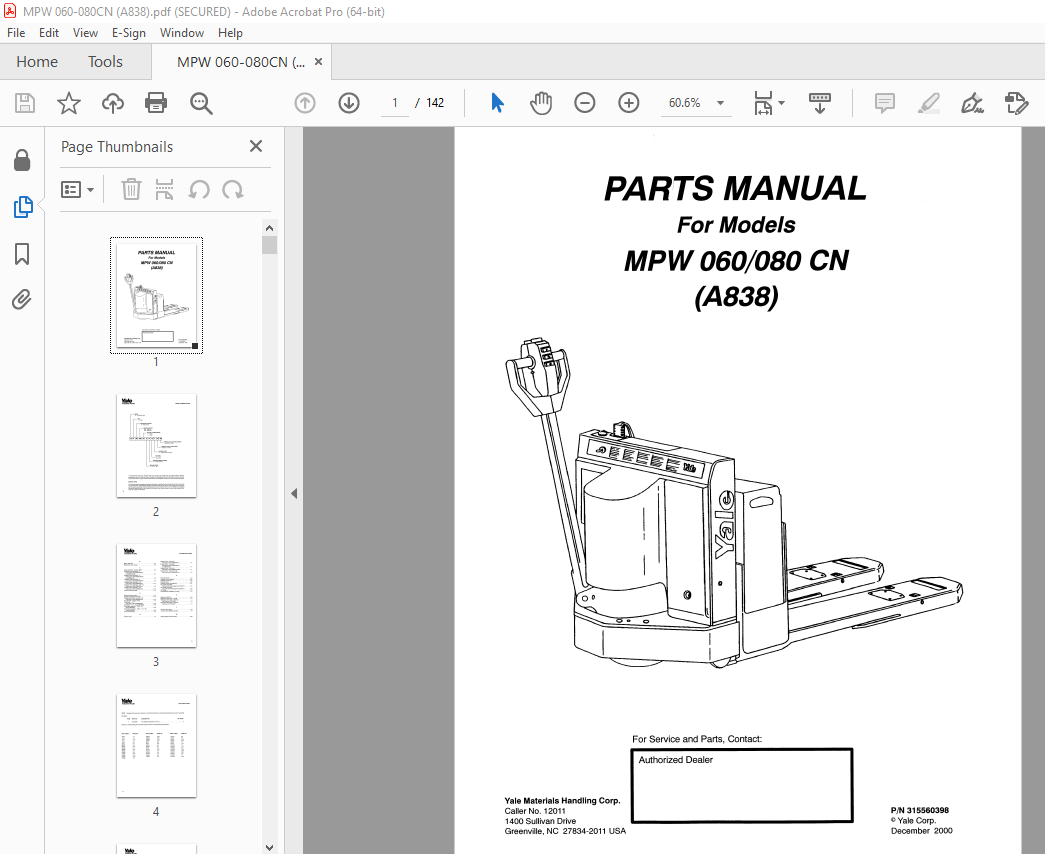Select page 3 thumbnail

coord(156,595)
